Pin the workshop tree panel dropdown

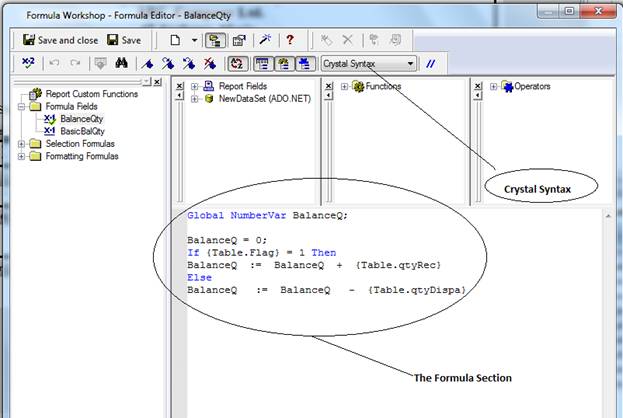[x=147, y=81]
